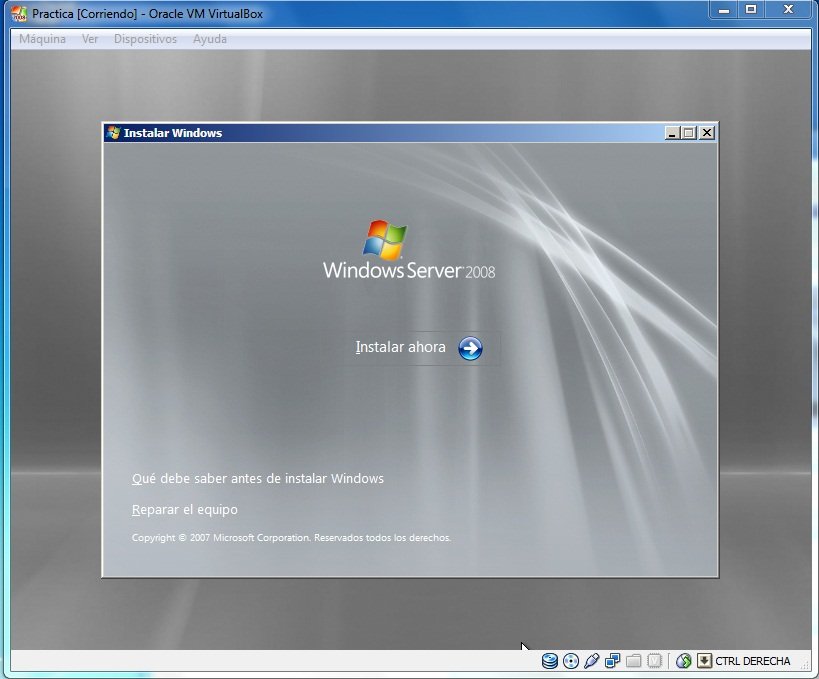This screenshot has height=679, width=819.
Task: Click the optical disc (CD/DVD) status icon
Action: click(571, 661)
